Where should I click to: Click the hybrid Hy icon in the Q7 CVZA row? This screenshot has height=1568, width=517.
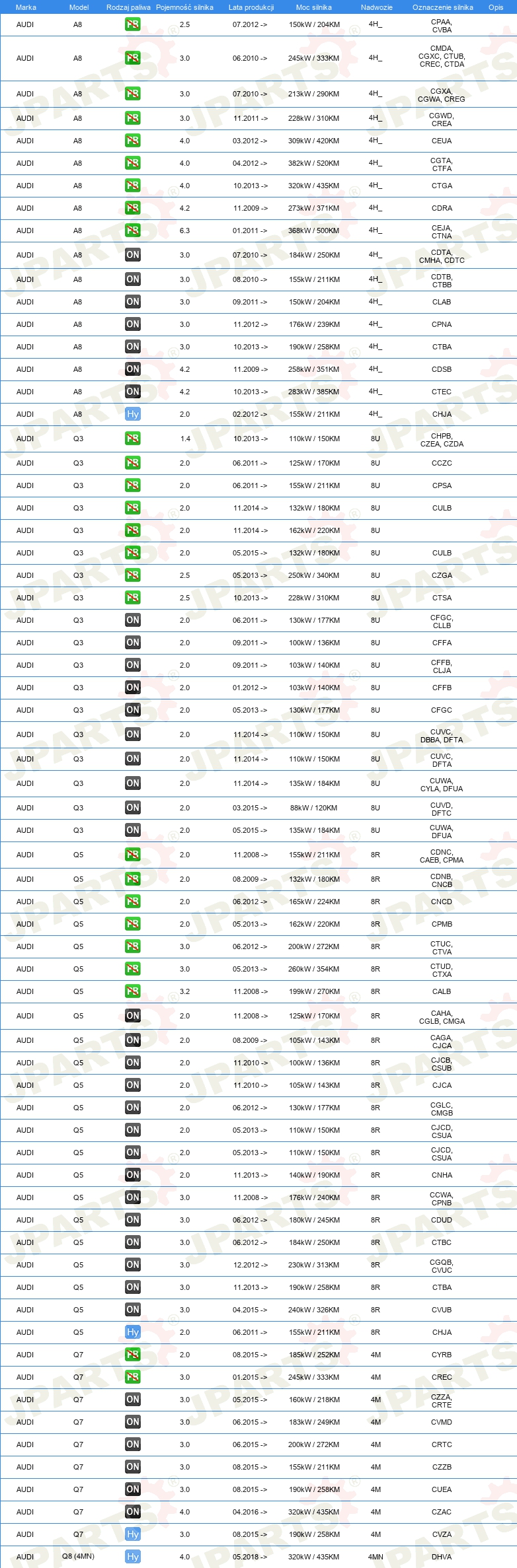[x=133, y=1534]
